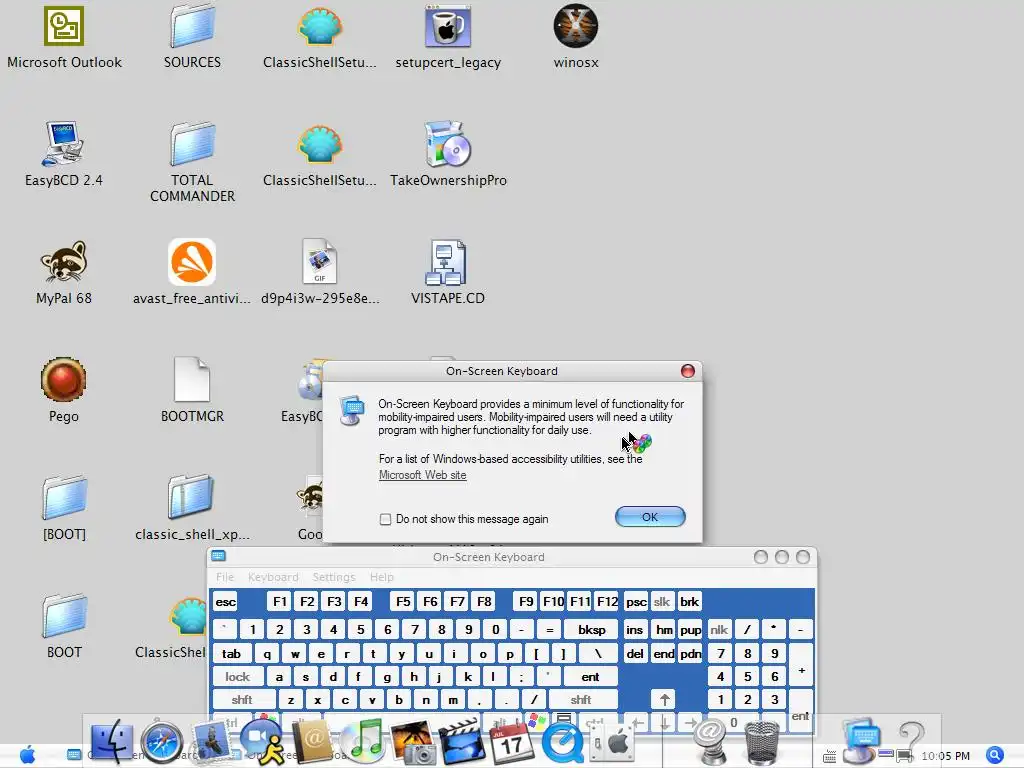This screenshot has width=1024, height=768.
Task: Close the On-Screen Keyboard message dialog
Action: (688, 371)
